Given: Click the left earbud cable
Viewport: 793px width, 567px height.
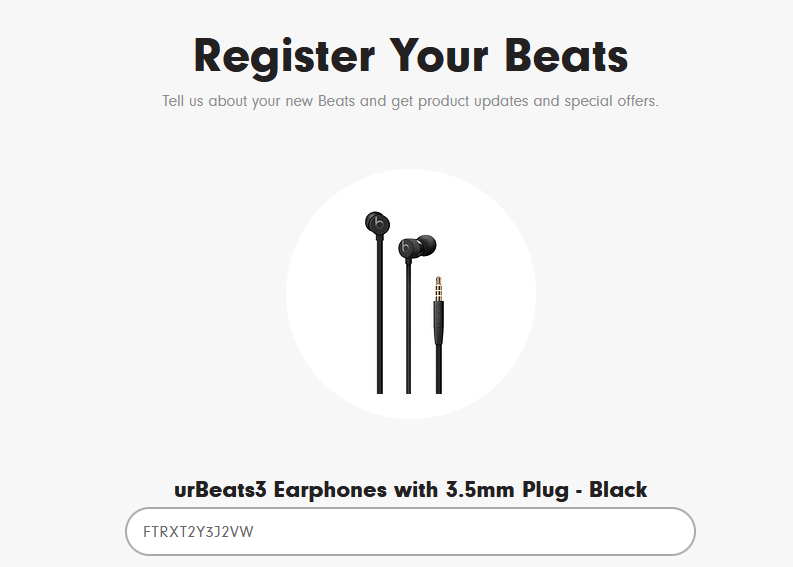Looking at the screenshot, I should coord(379,314).
